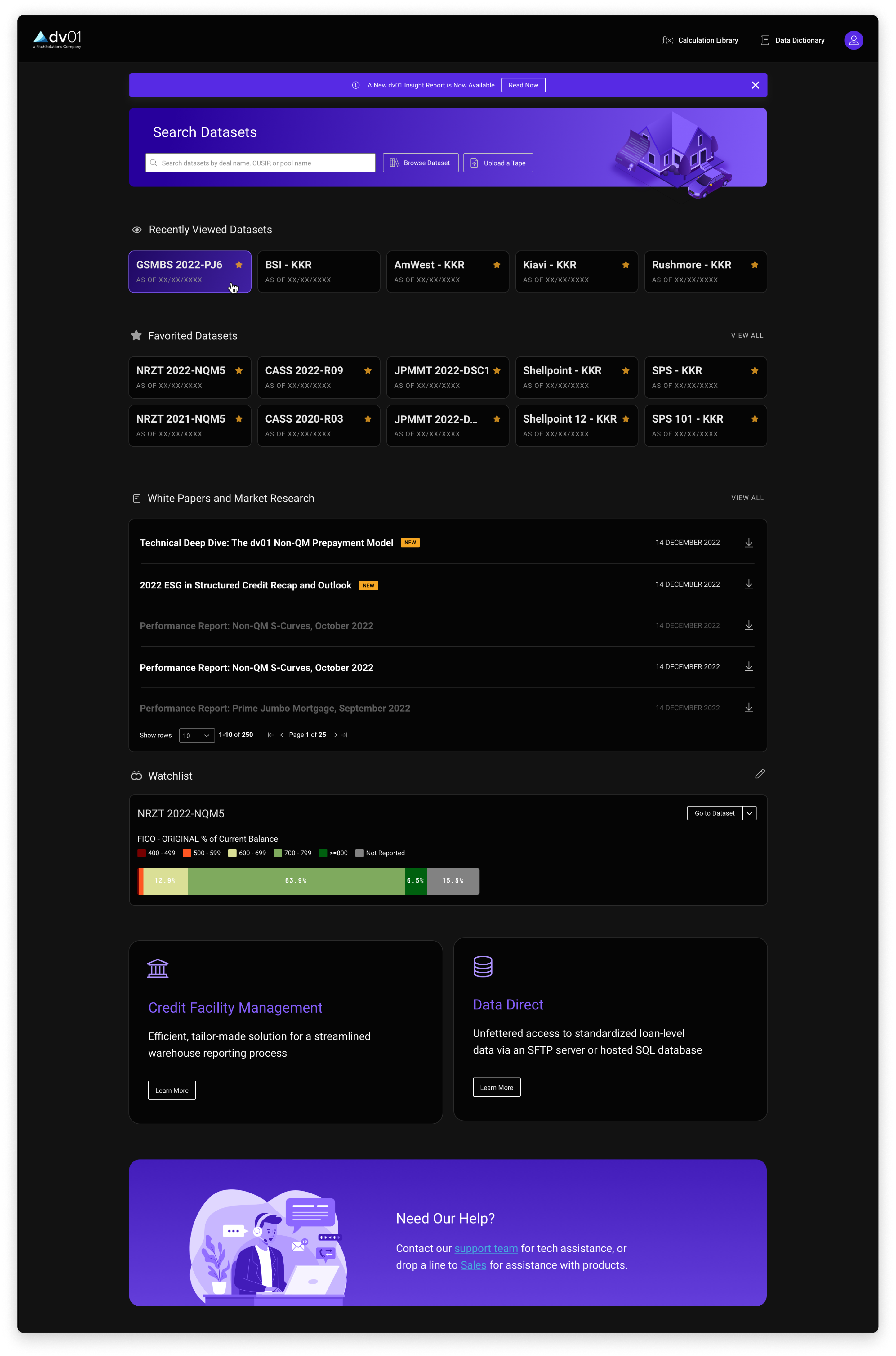Click the Browse Dataset button
This screenshot has width=896, height=1356.
click(420, 163)
